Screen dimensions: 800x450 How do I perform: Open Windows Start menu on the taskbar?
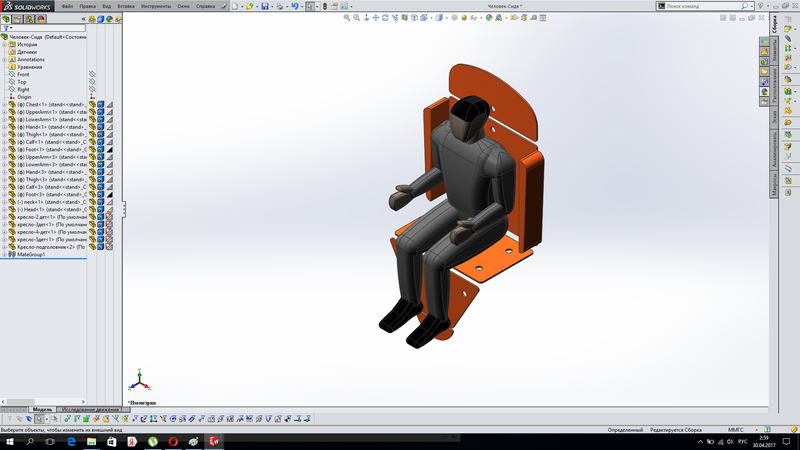[8, 441]
